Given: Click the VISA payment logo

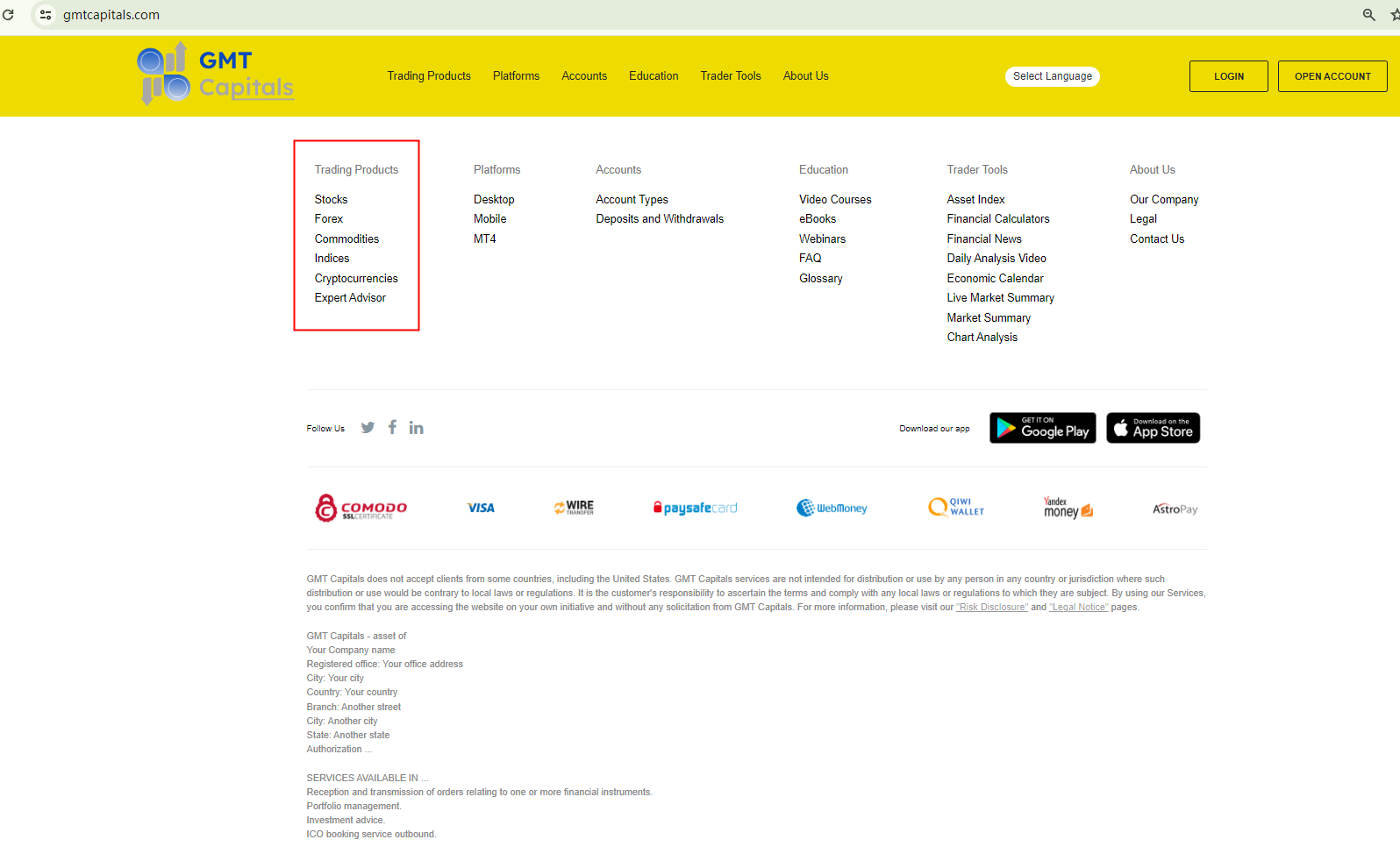Looking at the screenshot, I should (x=481, y=508).
